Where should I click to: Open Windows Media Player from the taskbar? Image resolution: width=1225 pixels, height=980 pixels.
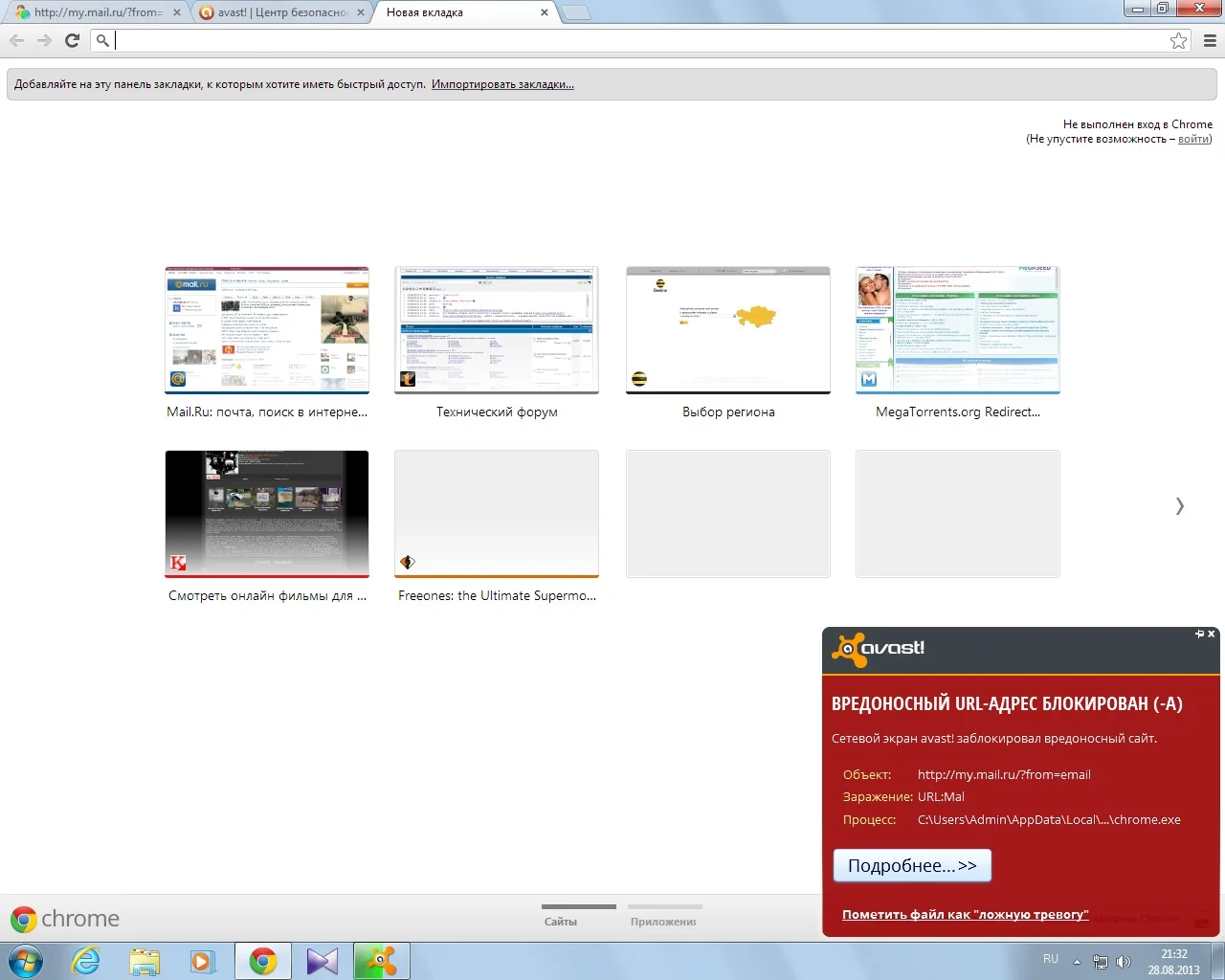(x=203, y=961)
